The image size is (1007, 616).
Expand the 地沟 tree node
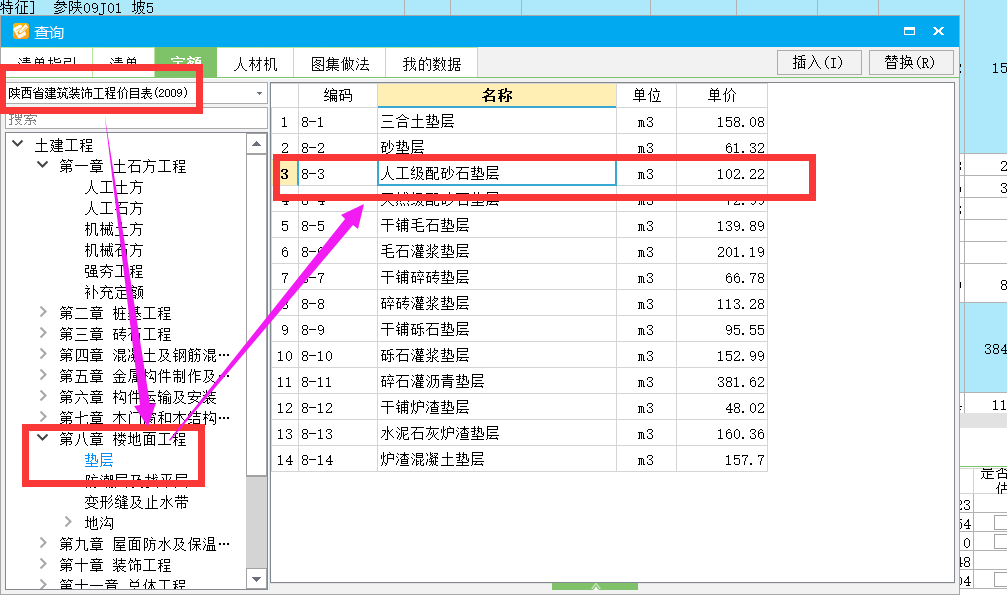point(68,522)
